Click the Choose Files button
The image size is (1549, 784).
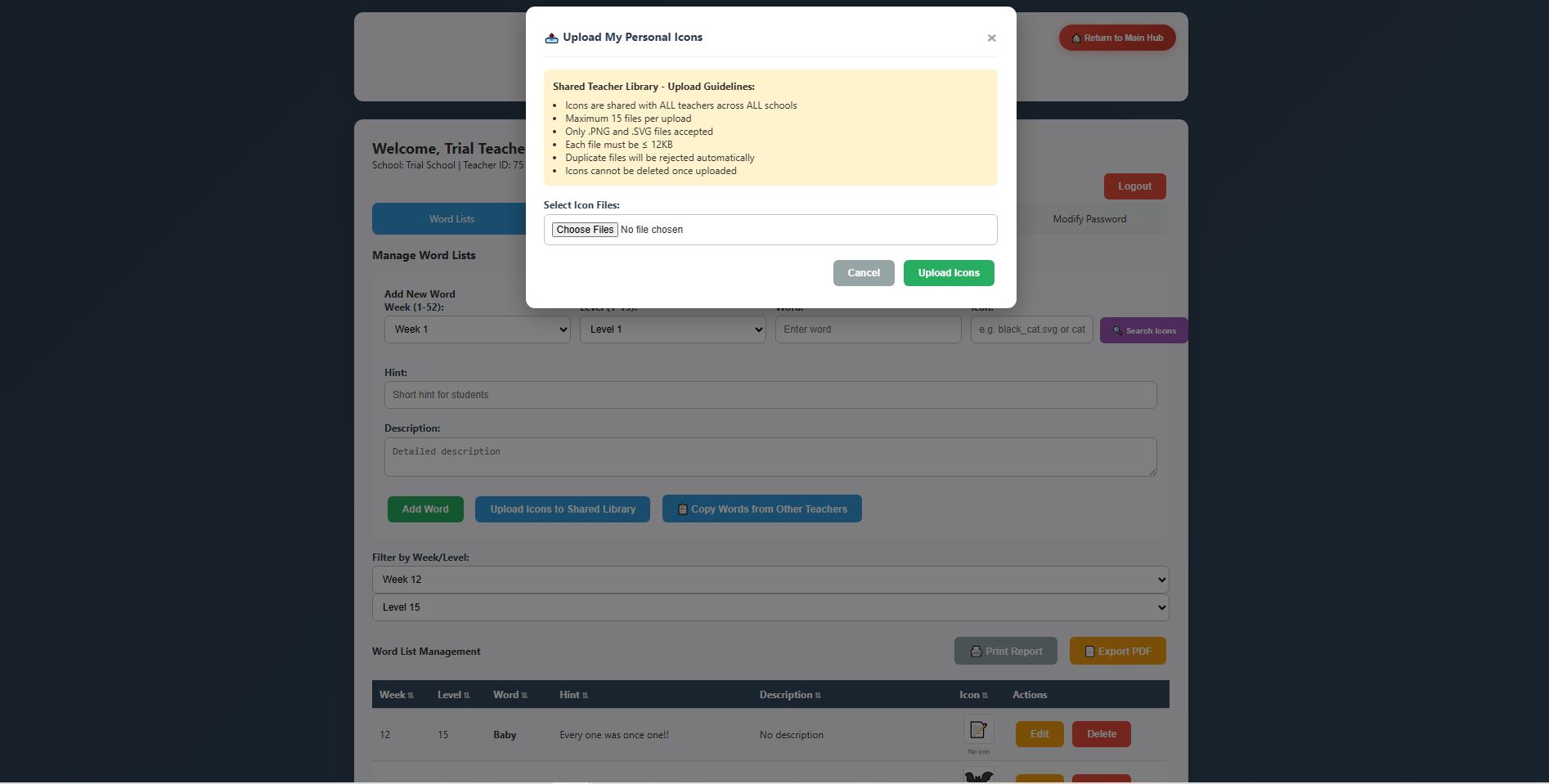pos(585,230)
